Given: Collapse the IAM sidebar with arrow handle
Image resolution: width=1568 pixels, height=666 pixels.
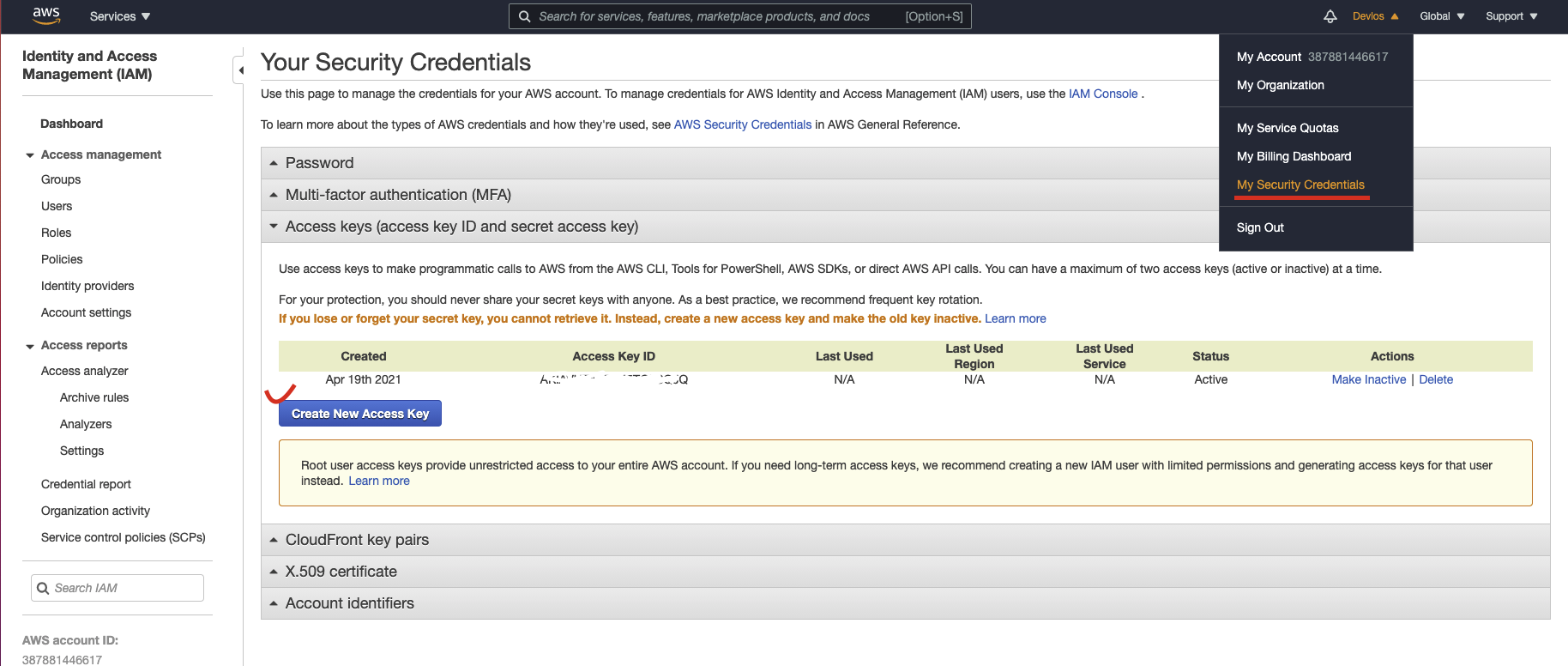Looking at the screenshot, I should pyautogui.click(x=239, y=70).
